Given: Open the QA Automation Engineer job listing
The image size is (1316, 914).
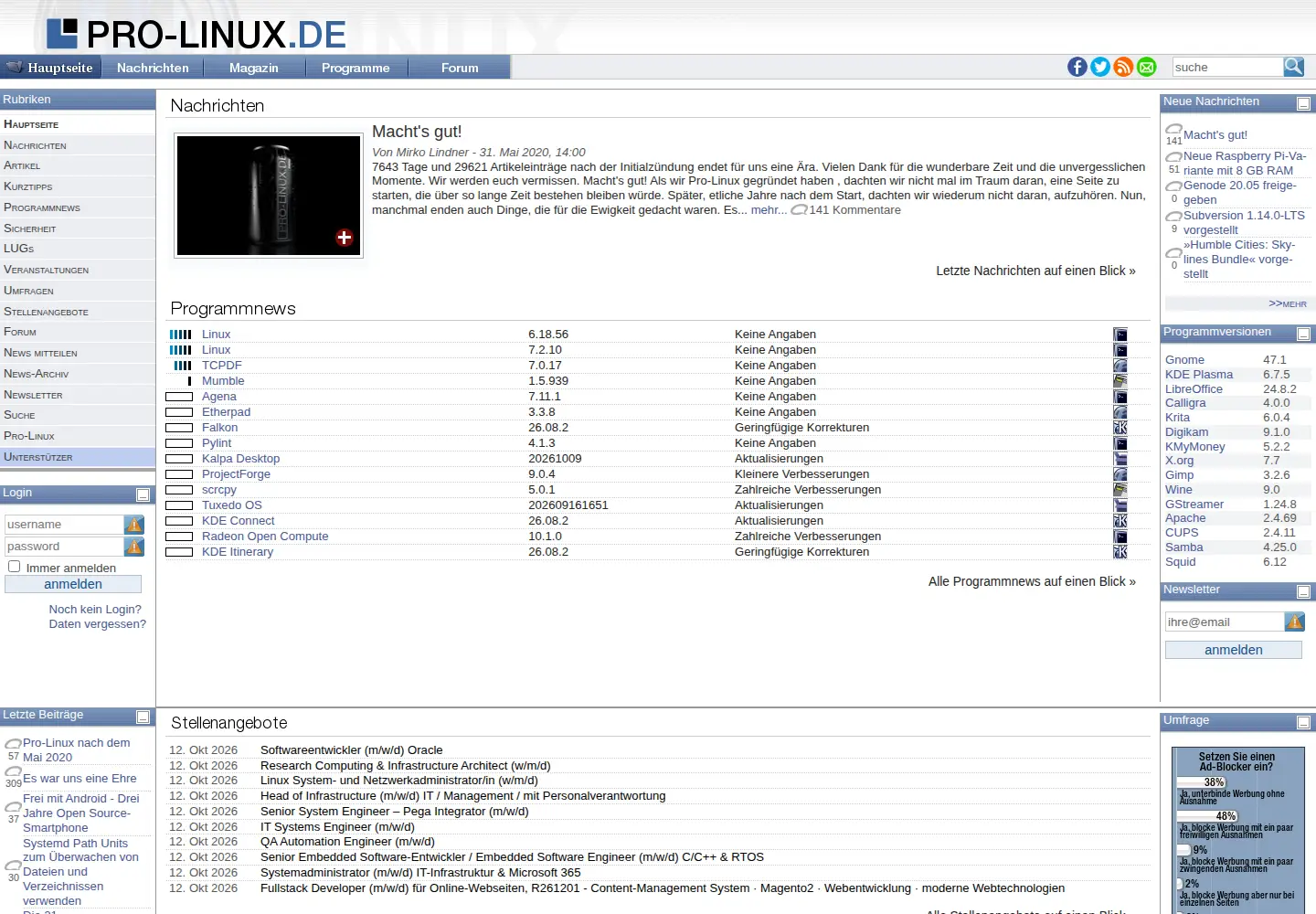Looking at the screenshot, I should point(347,842).
